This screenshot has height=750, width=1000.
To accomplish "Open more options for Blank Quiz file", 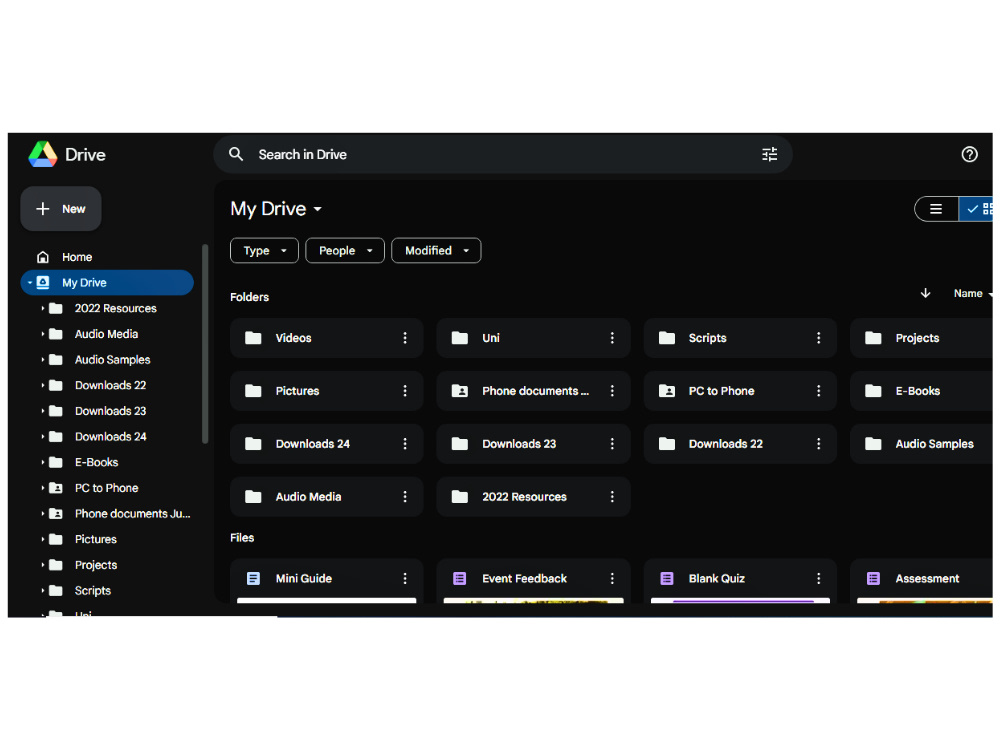I will (819, 578).
